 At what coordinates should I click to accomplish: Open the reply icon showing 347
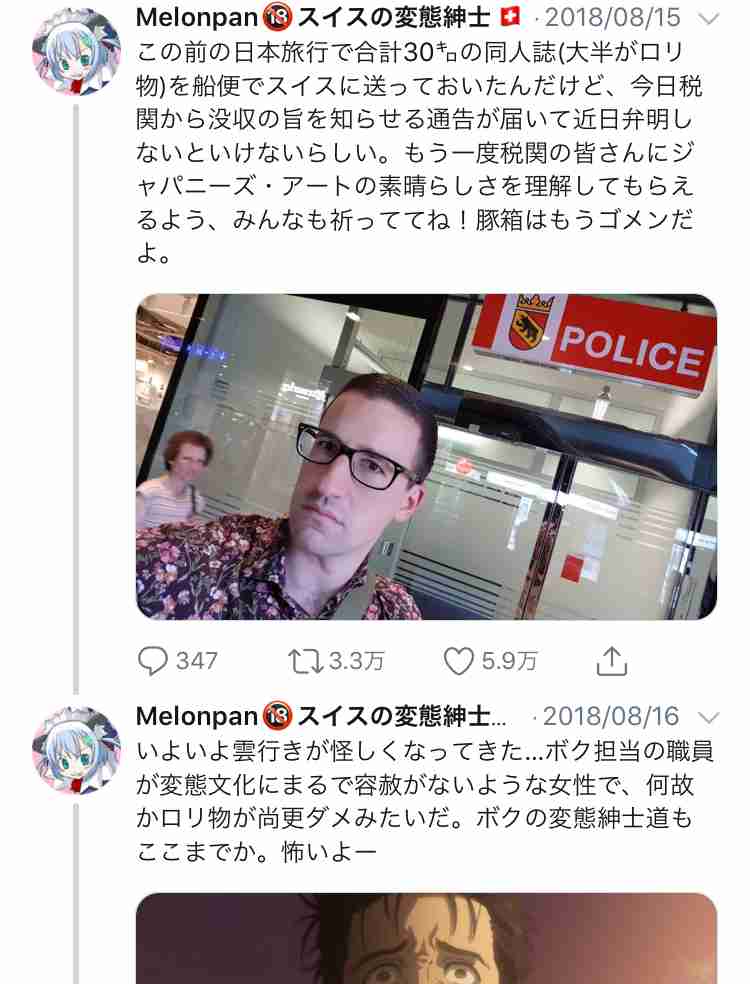(153, 661)
